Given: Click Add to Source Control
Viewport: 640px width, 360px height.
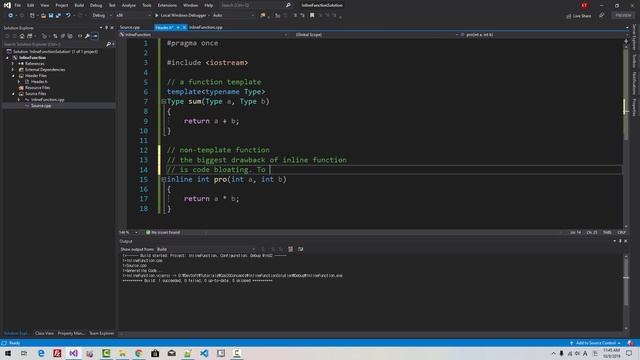Looking at the screenshot, I should point(595,343).
